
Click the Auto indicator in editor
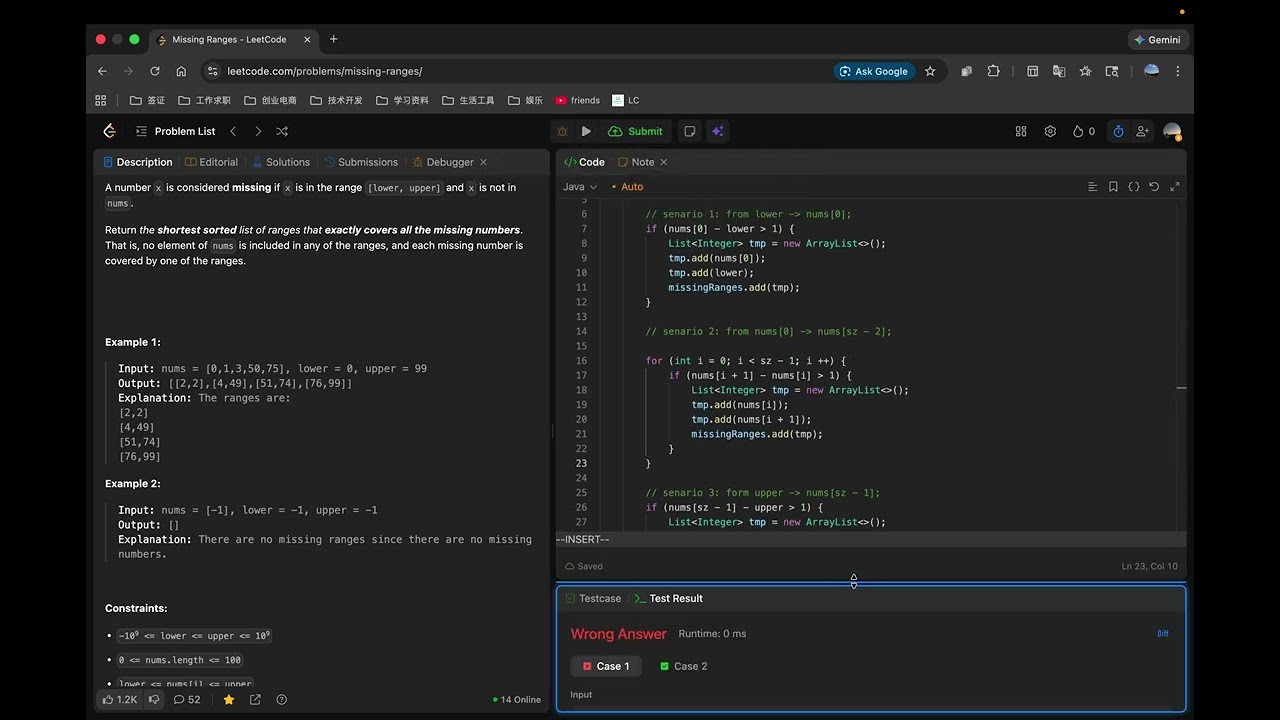(627, 187)
